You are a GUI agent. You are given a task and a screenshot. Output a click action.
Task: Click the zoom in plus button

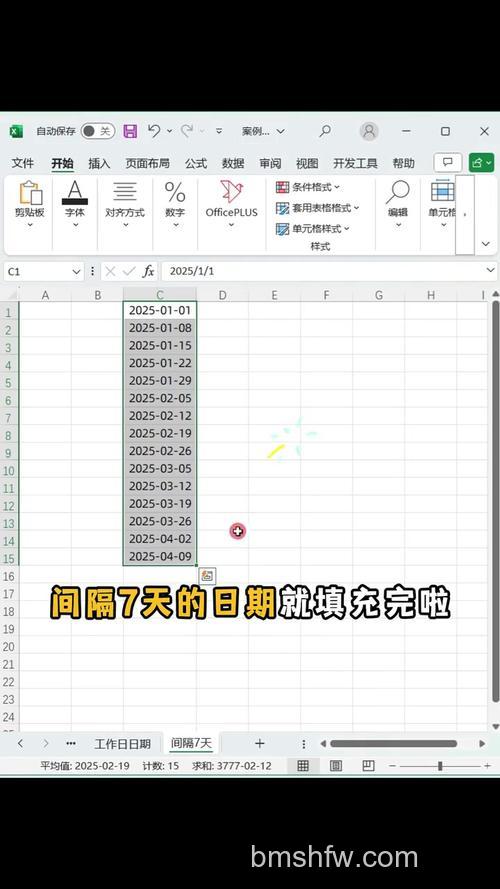tap(487, 766)
